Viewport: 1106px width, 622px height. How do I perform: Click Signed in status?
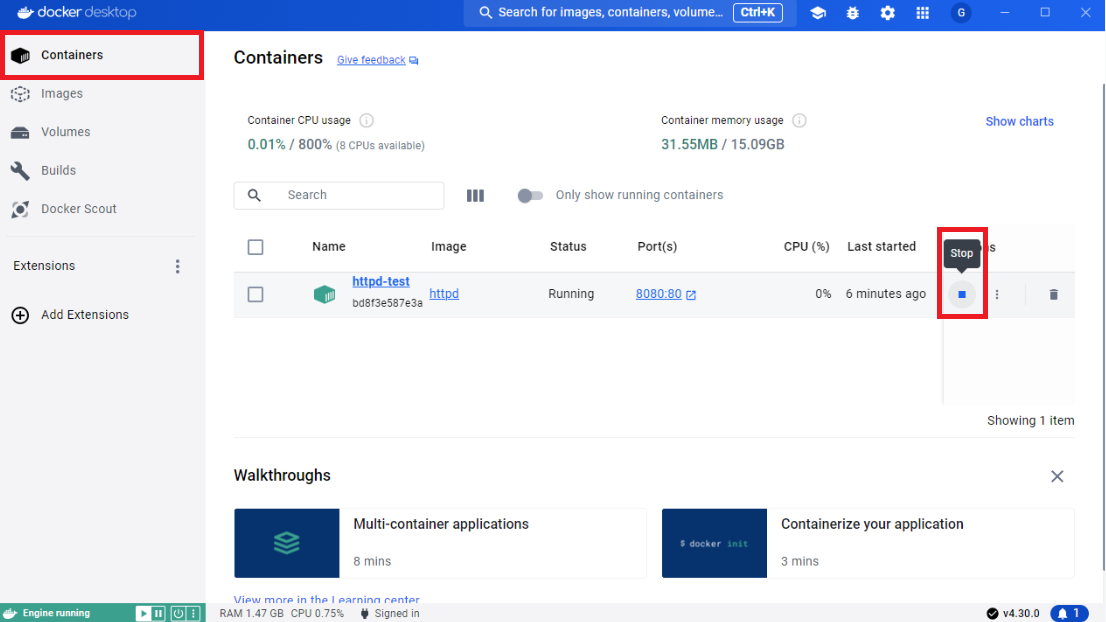coord(389,614)
